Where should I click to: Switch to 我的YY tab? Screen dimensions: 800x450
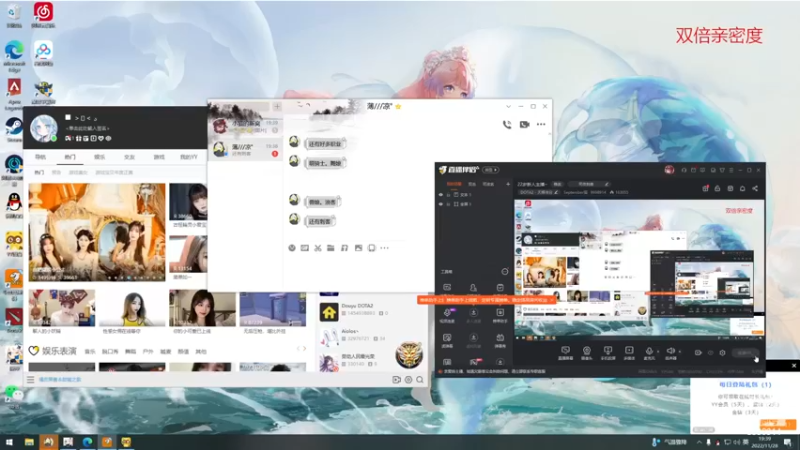click(x=188, y=157)
